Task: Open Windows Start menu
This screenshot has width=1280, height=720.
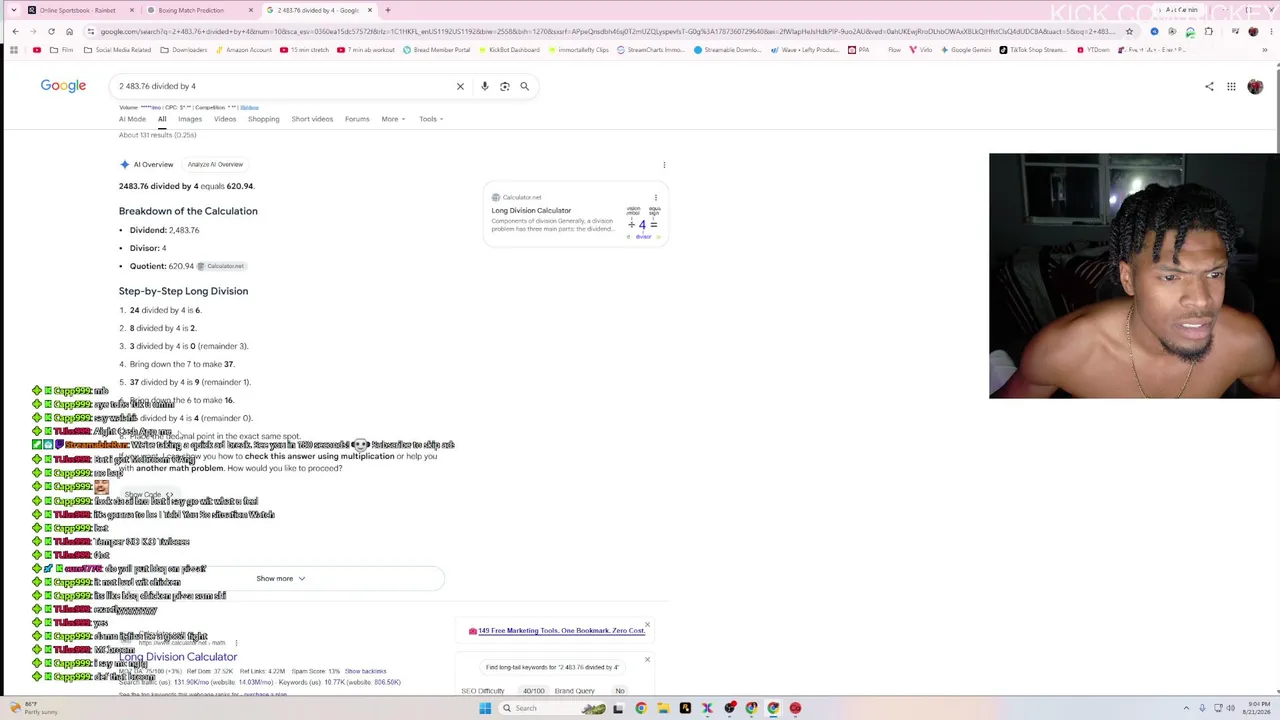Action: pyautogui.click(x=485, y=708)
